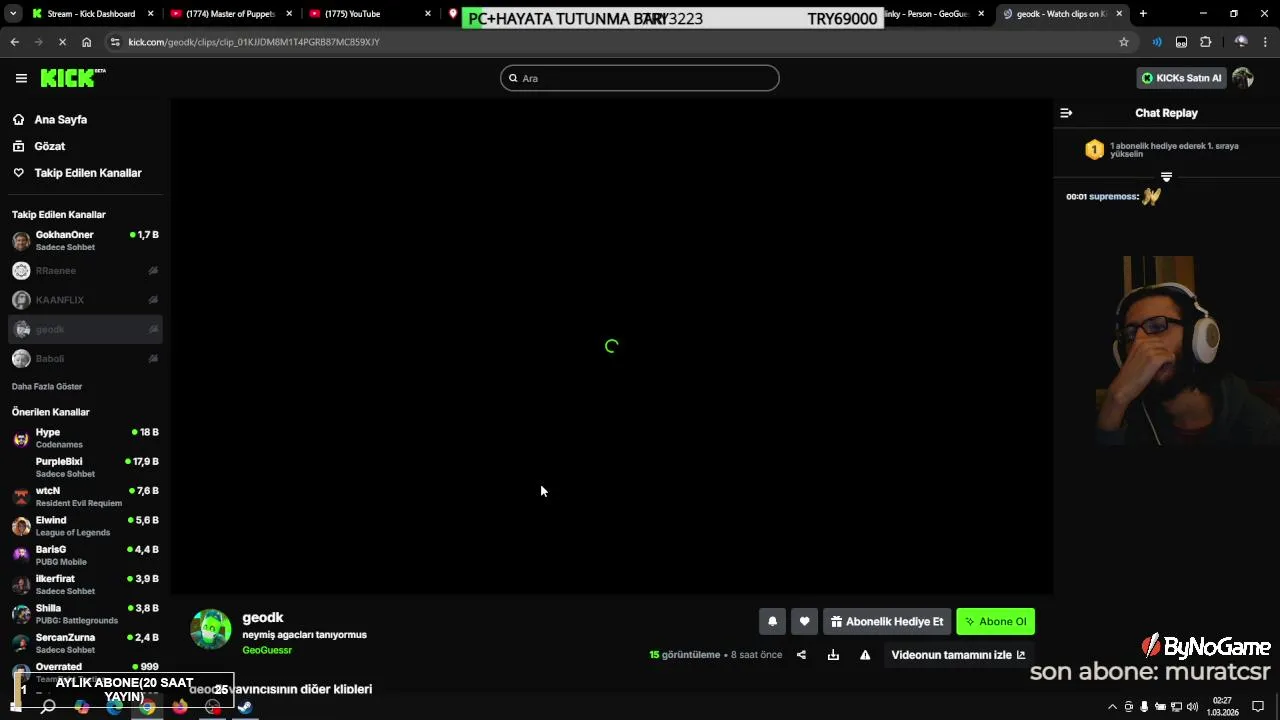Open the GeoGuessr category link
The width and height of the screenshot is (1280, 720).
point(267,650)
